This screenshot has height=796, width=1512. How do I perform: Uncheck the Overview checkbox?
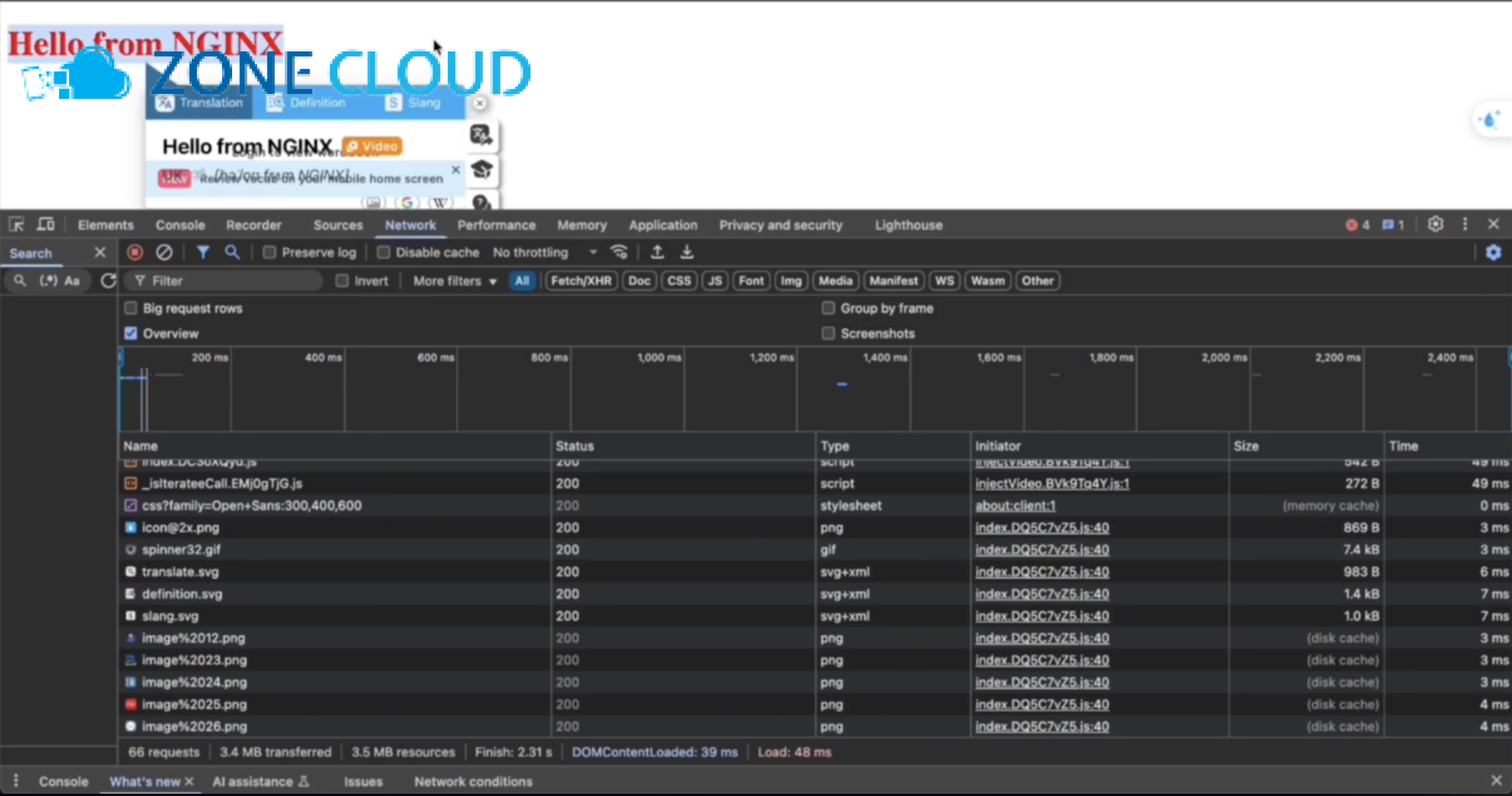coord(131,333)
